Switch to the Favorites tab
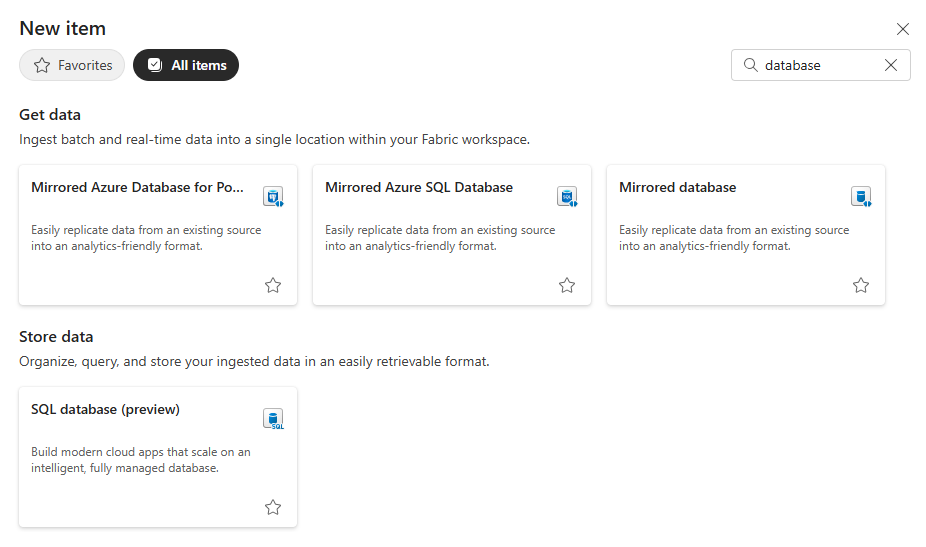Viewport: 926px width, 547px height. pyautogui.click(x=72, y=65)
